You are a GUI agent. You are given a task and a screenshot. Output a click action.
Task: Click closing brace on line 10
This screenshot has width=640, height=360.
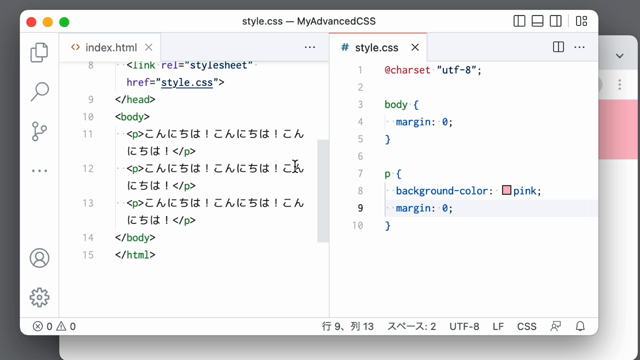click(x=387, y=226)
